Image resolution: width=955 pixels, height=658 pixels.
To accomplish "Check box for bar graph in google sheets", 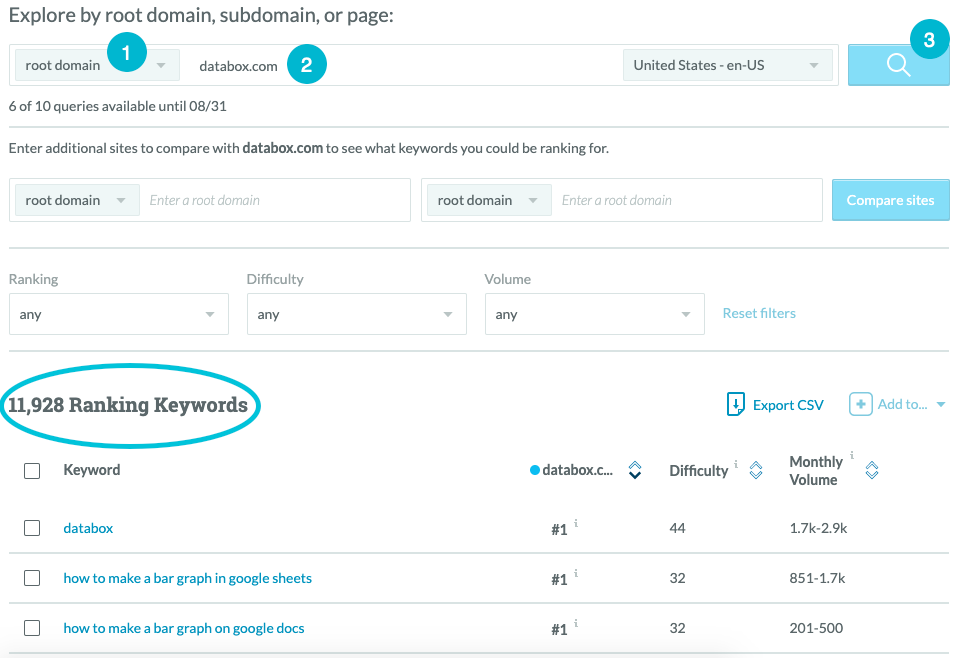I will tap(32, 578).
